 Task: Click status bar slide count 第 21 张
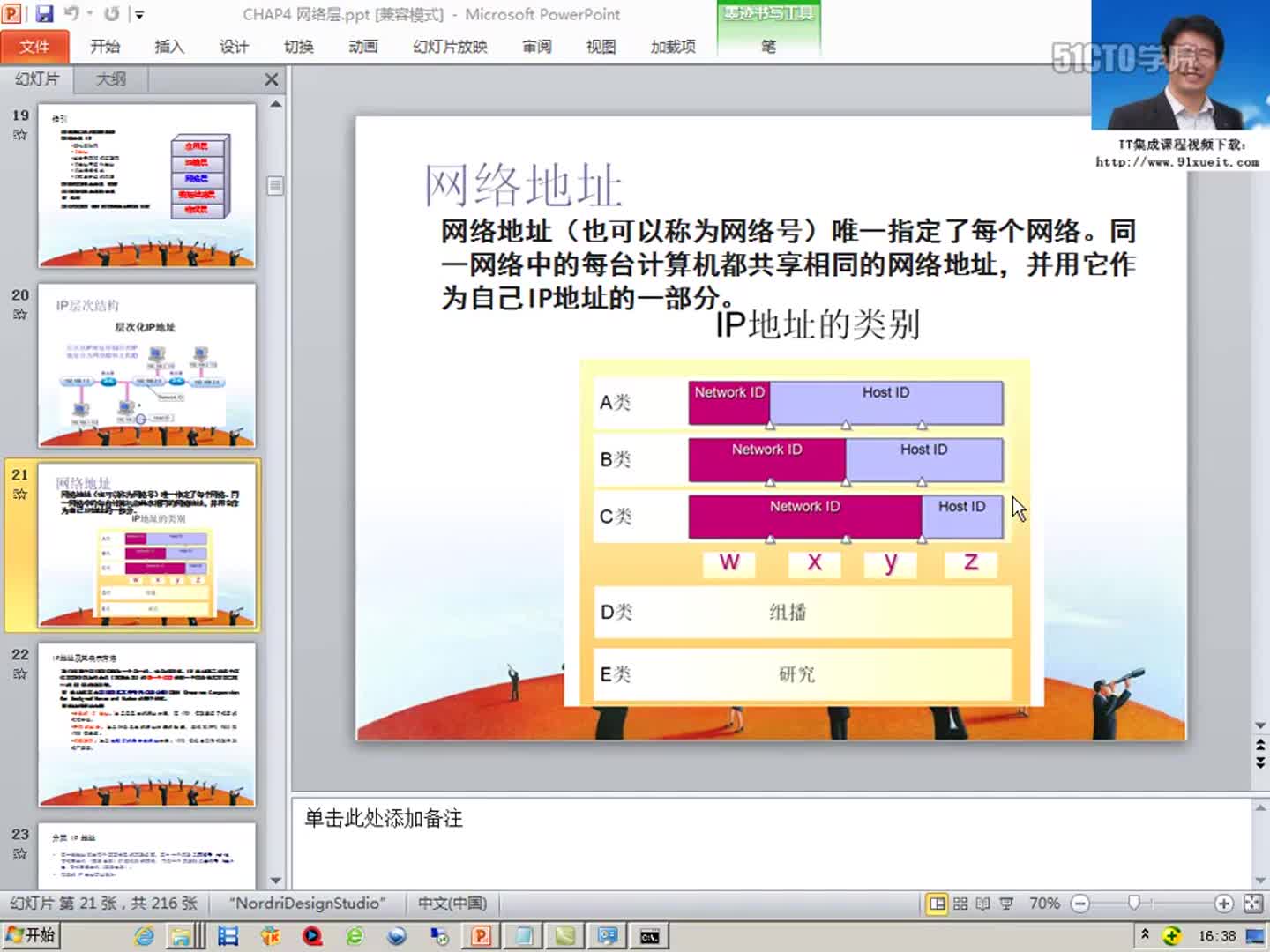pos(104,904)
